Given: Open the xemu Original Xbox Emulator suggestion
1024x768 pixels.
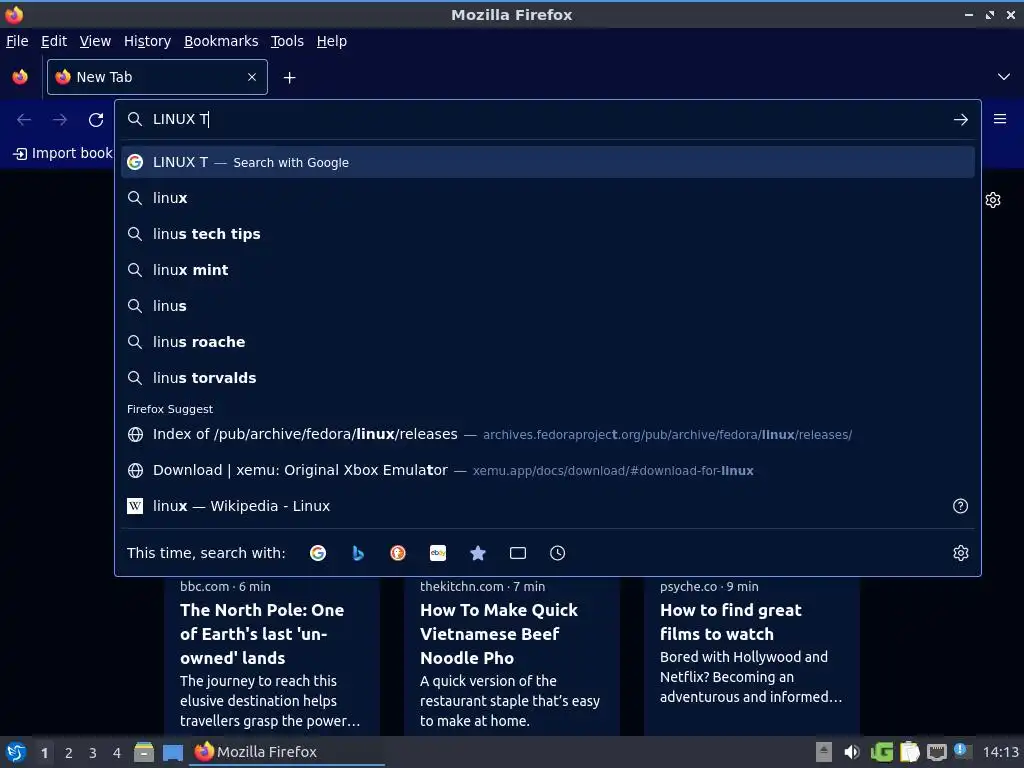Looking at the screenshot, I should 547,470.
